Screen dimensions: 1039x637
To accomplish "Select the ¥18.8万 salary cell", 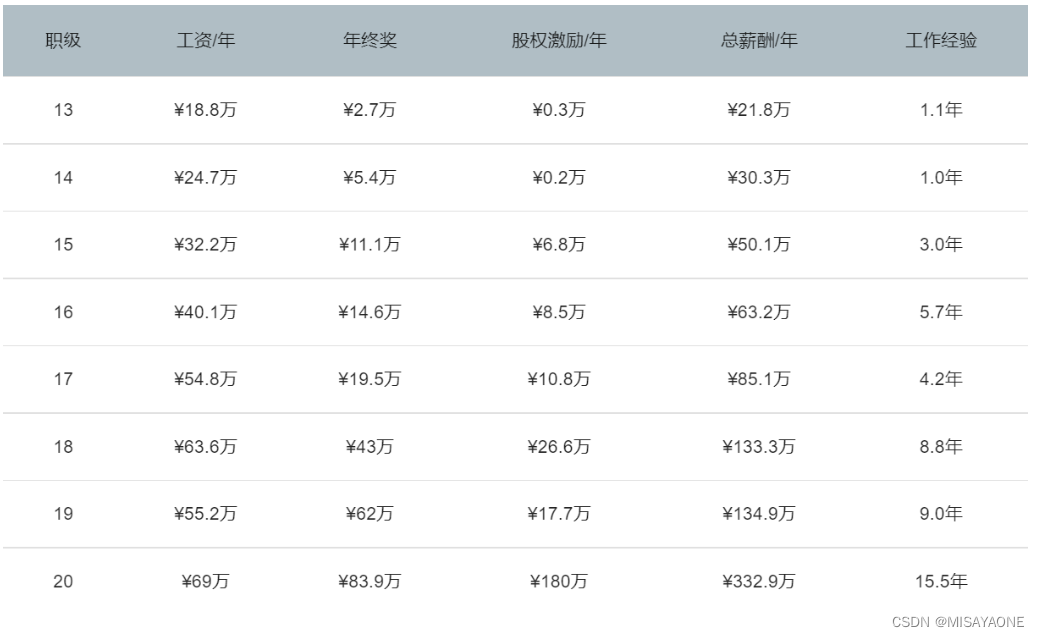I will (206, 110).
